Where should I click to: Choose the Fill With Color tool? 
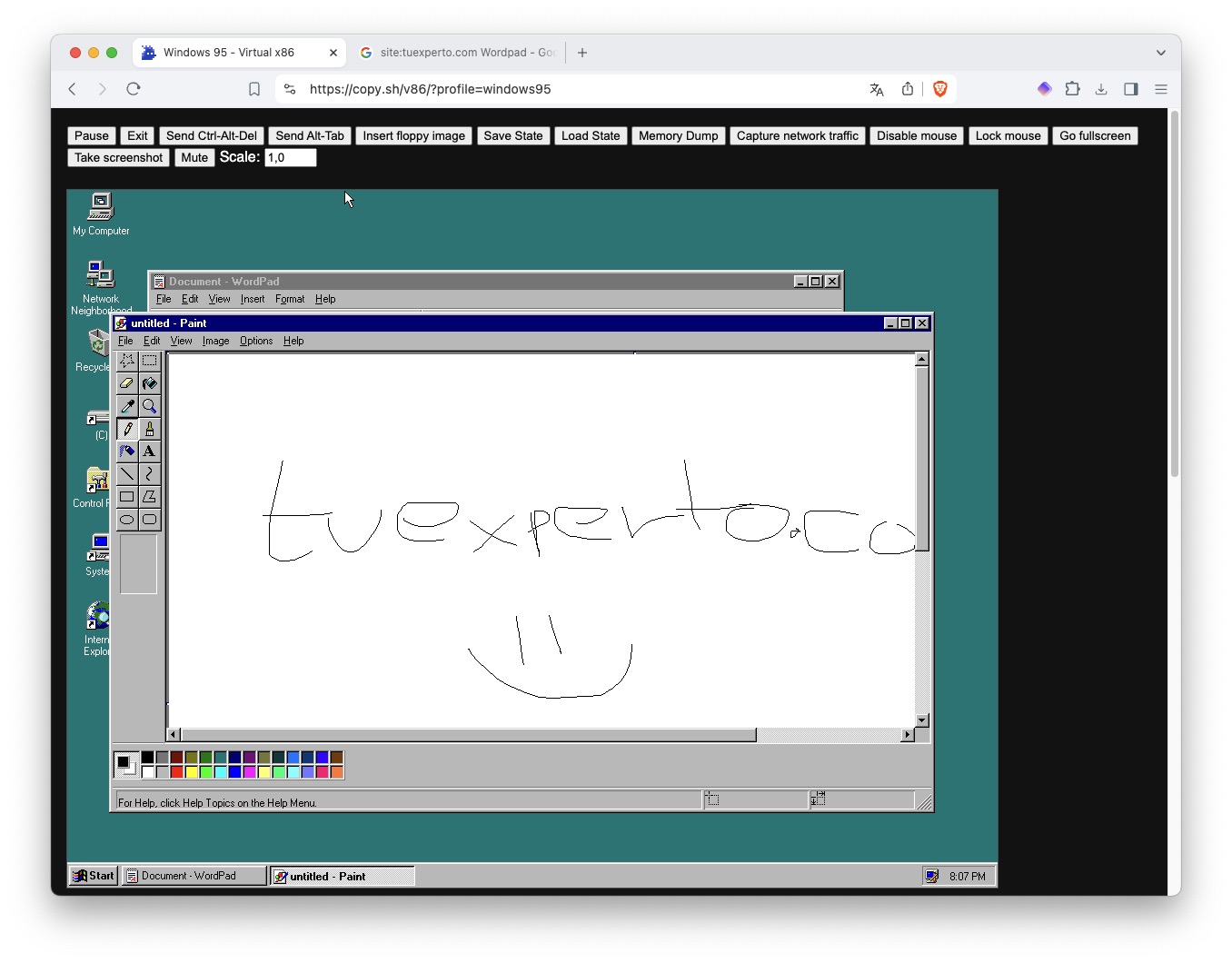coord(150,382)
